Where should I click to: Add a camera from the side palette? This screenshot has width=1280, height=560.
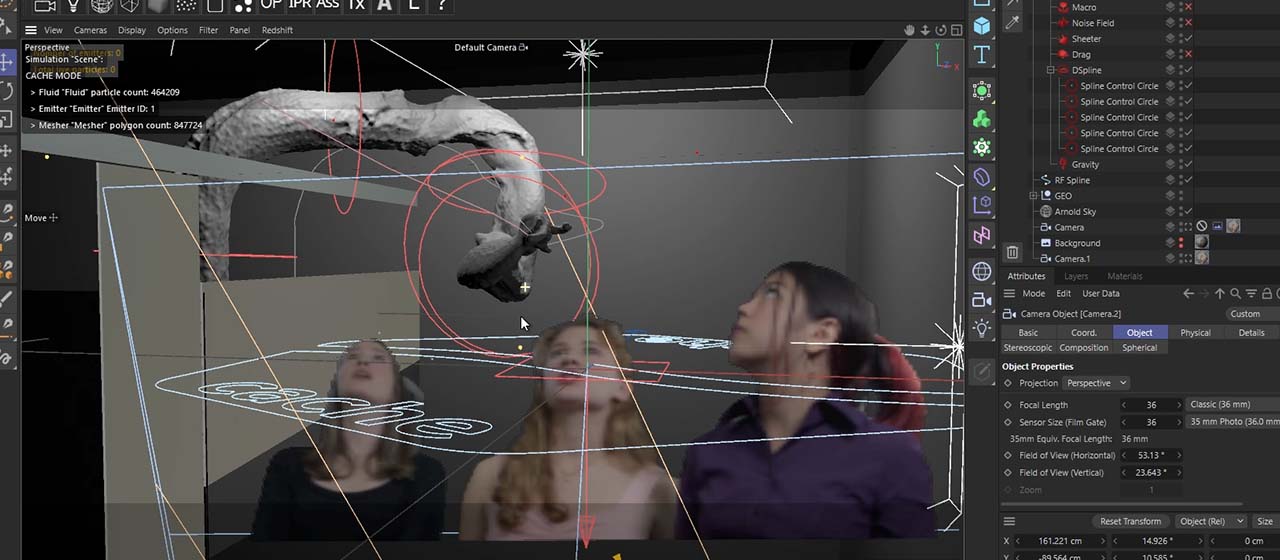coord(982,300)
